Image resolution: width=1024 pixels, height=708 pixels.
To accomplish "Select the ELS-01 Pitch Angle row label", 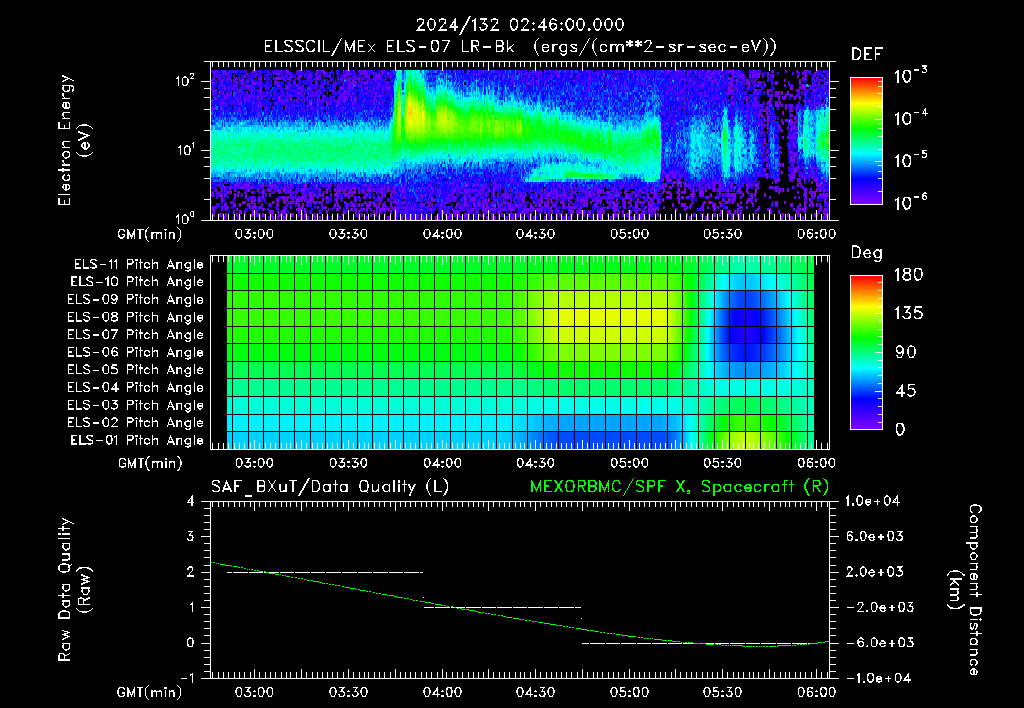I will [x=137, y=440].
